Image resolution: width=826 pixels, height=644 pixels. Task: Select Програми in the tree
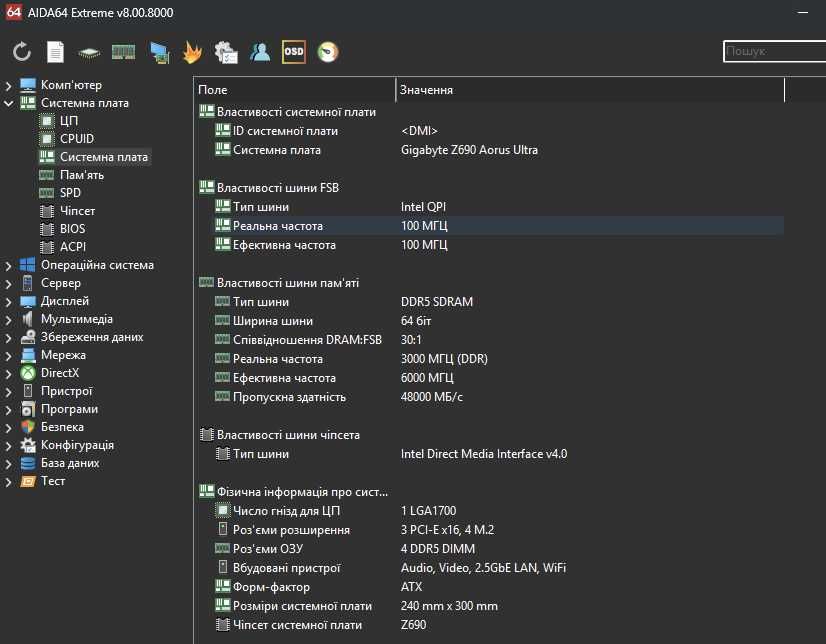69,409
